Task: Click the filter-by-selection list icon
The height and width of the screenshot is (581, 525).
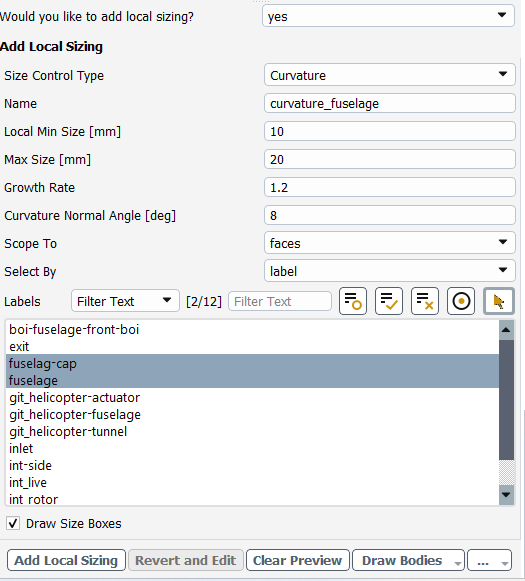Action: (x=353, y=301)
